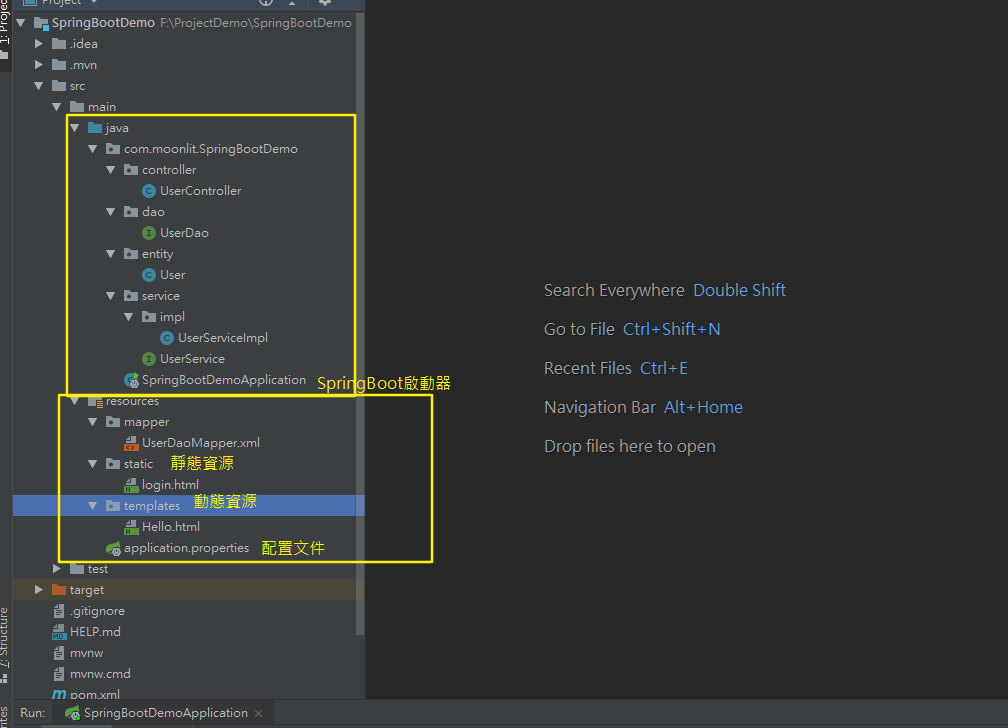The image size is (1008, 728).
Task: Click the application.properties Spring leaf icon
Action: (113, 549)
